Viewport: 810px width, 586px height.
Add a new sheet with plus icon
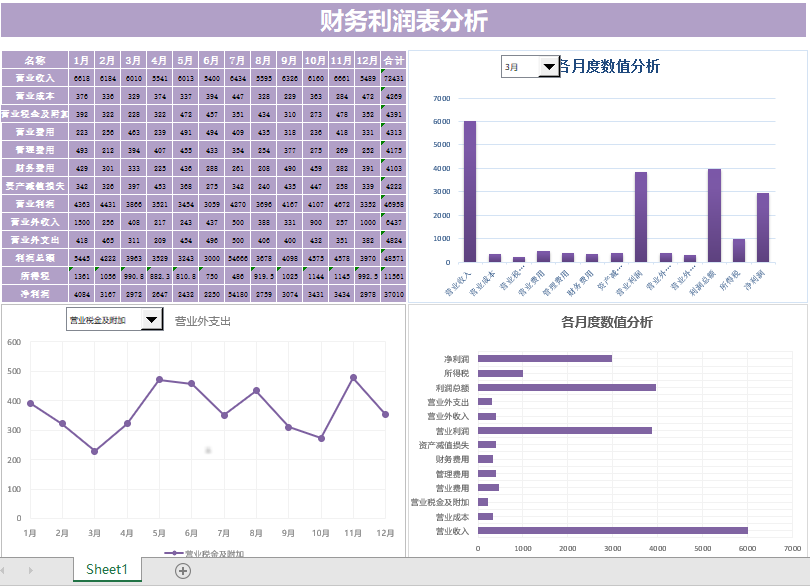183,570
